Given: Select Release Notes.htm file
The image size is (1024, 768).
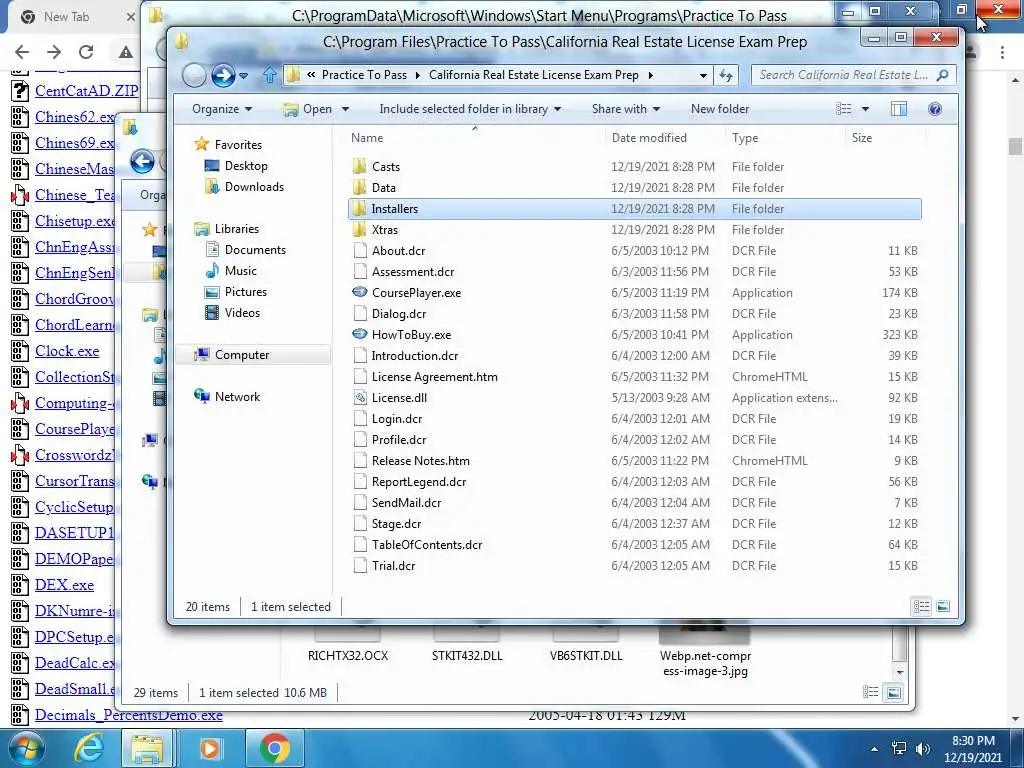Looking at the screenshot, I should (x=421, y=460).
